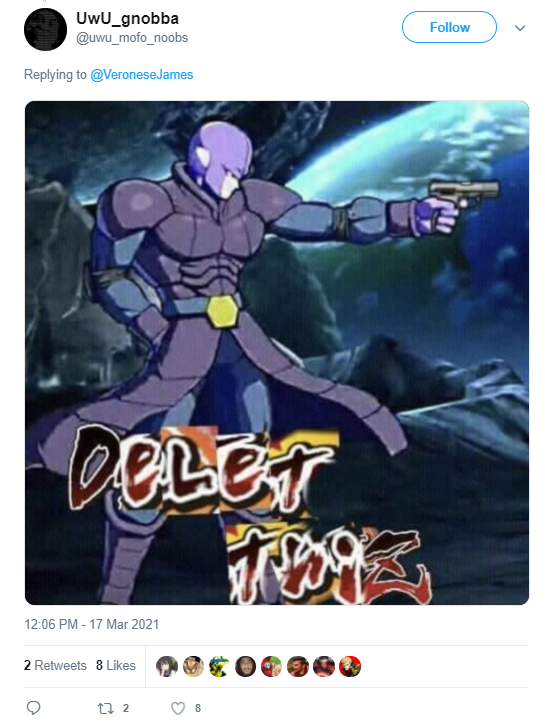Image resolution: width=545 pixels, height=724 pixels.
Task: Follow the UwU_gnobba account
Action: [449, 27]
